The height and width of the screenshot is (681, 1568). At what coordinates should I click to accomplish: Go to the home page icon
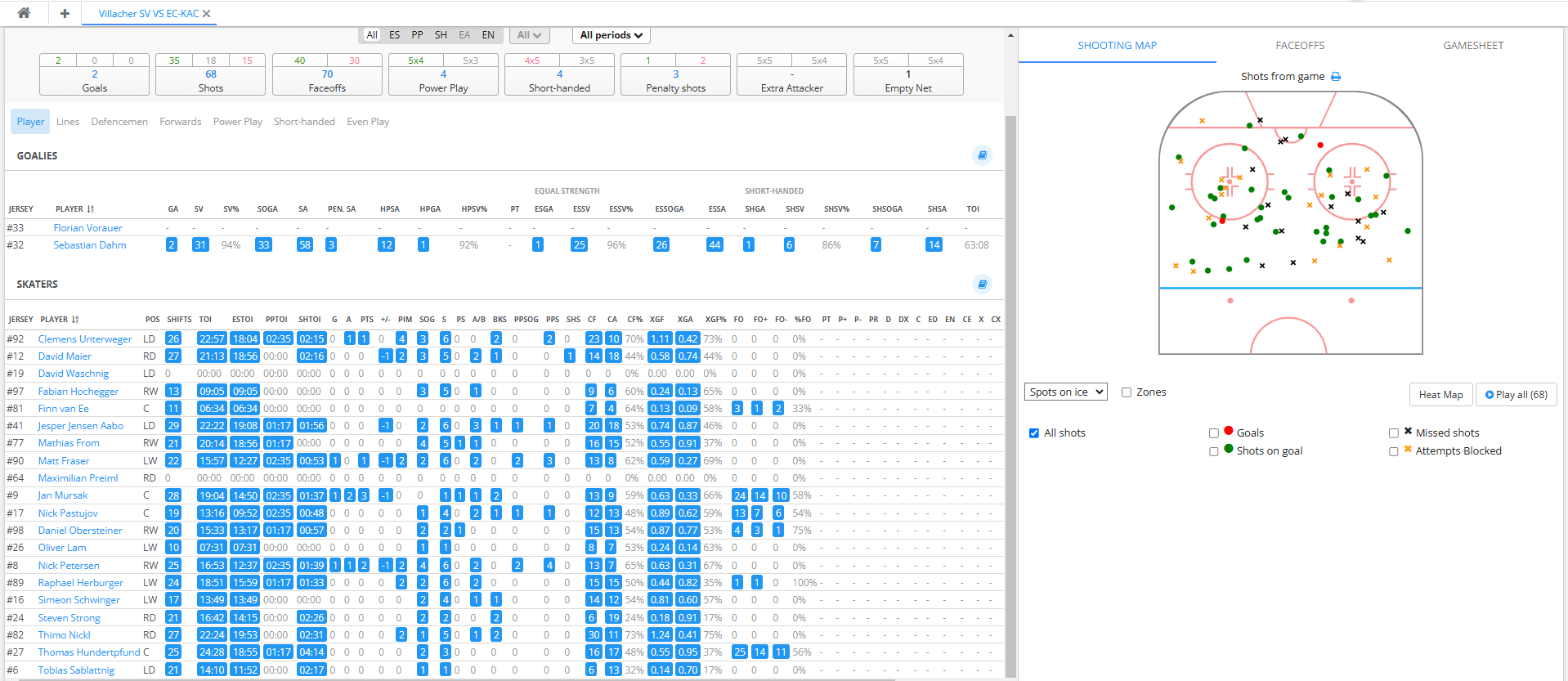(x=24, y=13)
